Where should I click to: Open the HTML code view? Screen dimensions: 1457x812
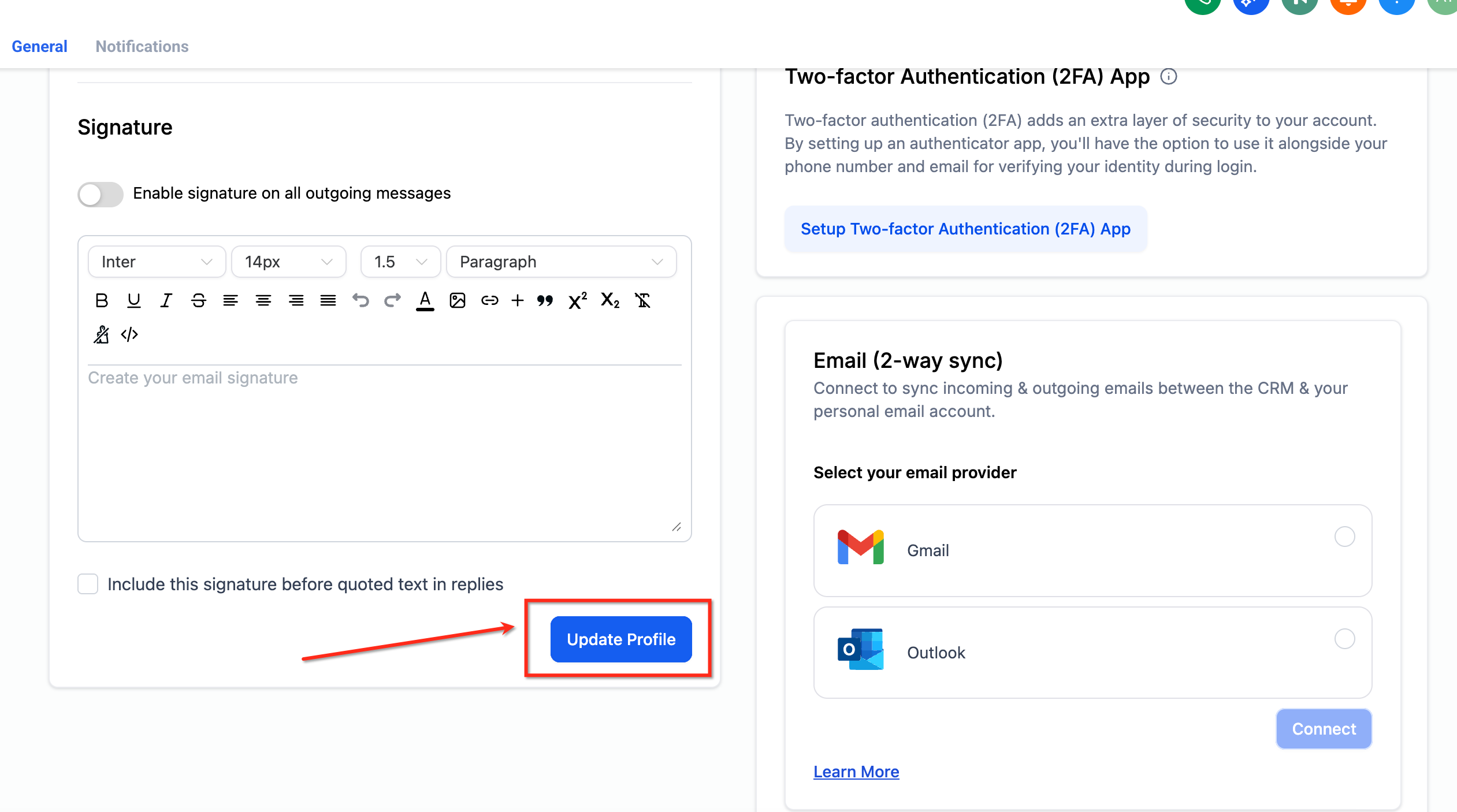tap(129, 334)
